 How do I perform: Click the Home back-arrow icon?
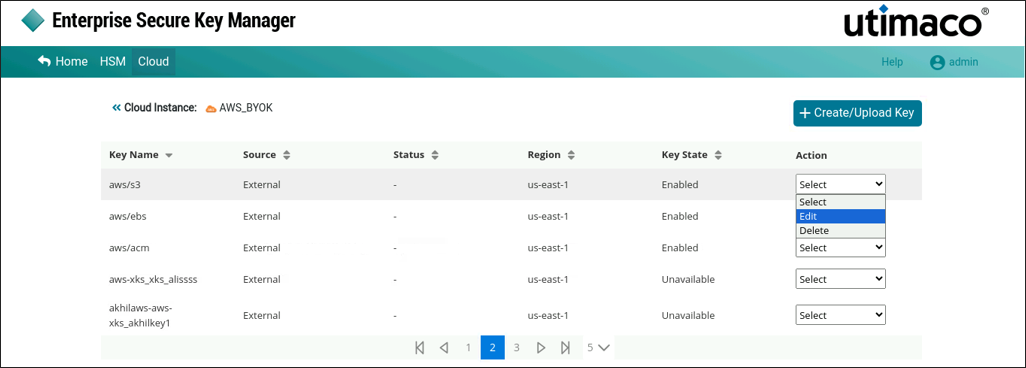[x=44, y=62]
